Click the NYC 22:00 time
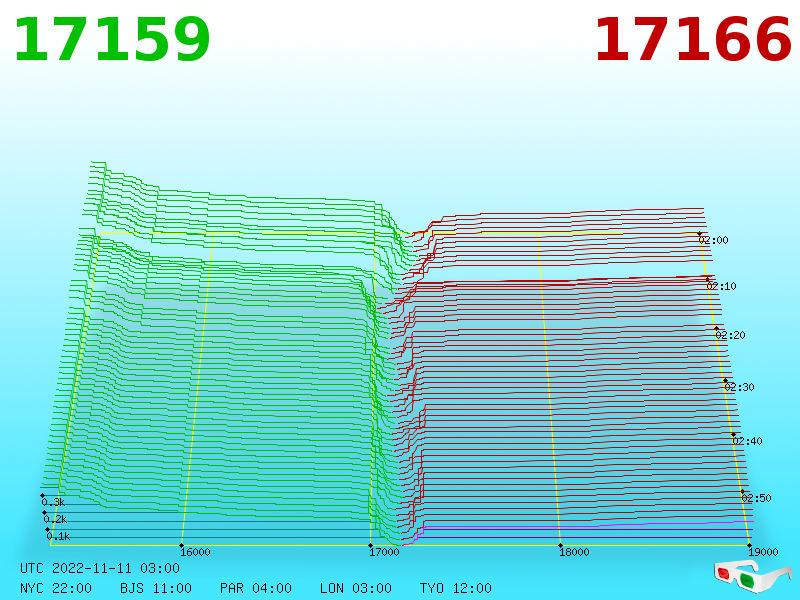 [56, 588]
